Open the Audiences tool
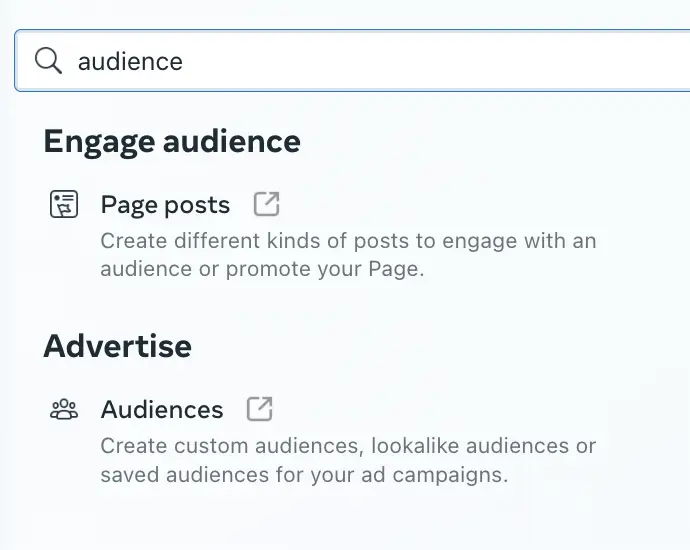The width and height of the screenshot is (690, 550). (x=162, y=410)
